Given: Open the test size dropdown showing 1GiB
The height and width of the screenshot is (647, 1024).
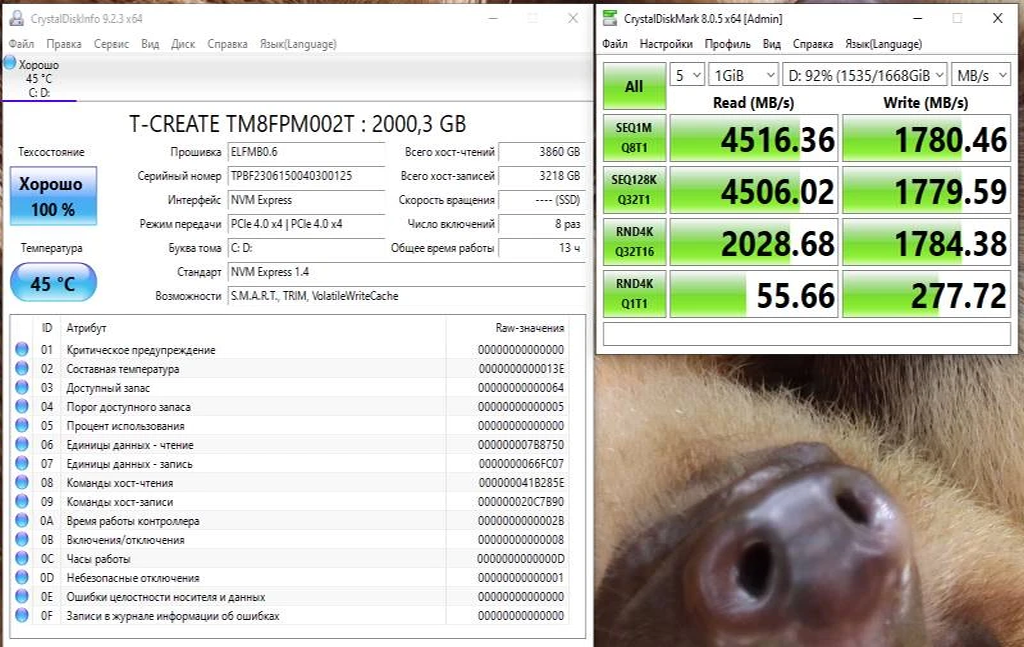Looking at the screenshot, I should pyautogui.click(x=744, y=75).
